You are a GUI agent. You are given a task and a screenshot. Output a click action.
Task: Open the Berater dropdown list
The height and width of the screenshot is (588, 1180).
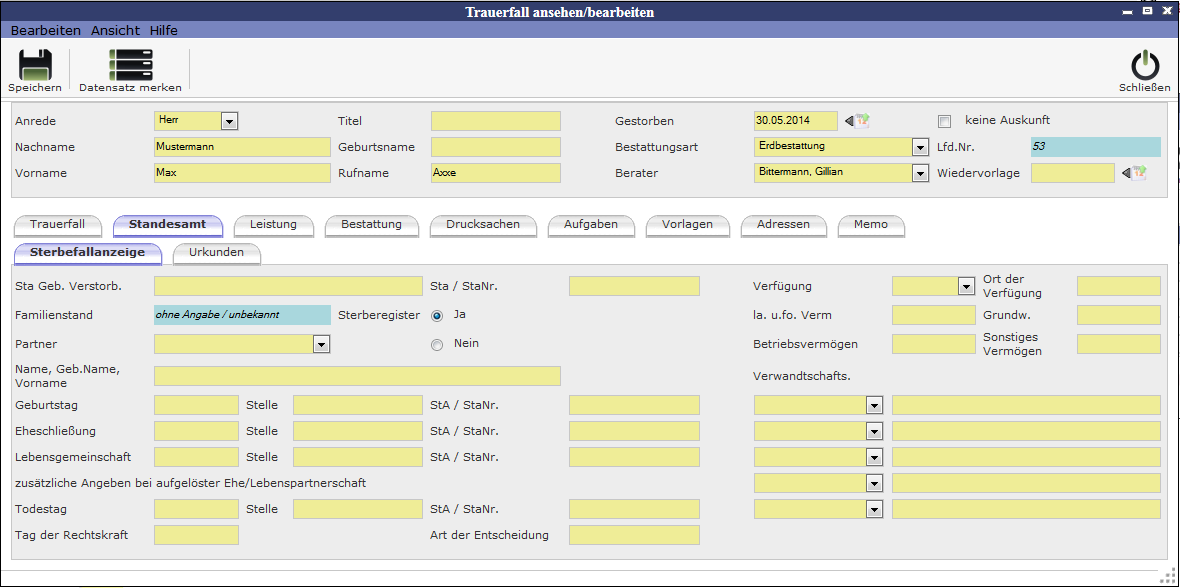(920, 173)
